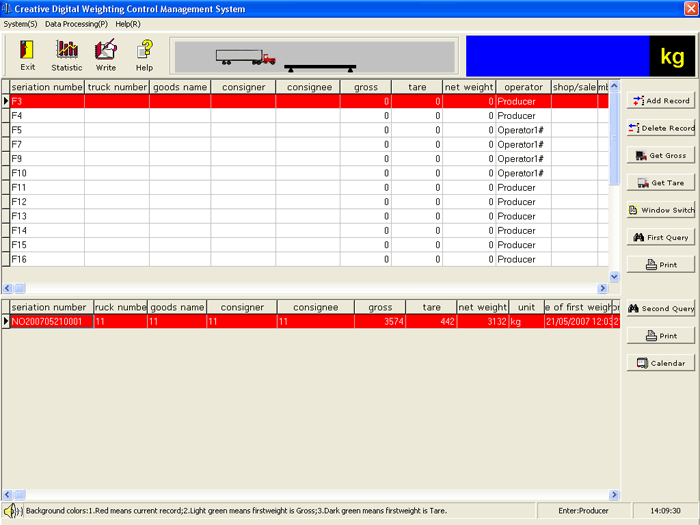Run First Query binoculars button
Image resolution: width=700 pixels, height=525 pixels.
click(x=661, y=238)
